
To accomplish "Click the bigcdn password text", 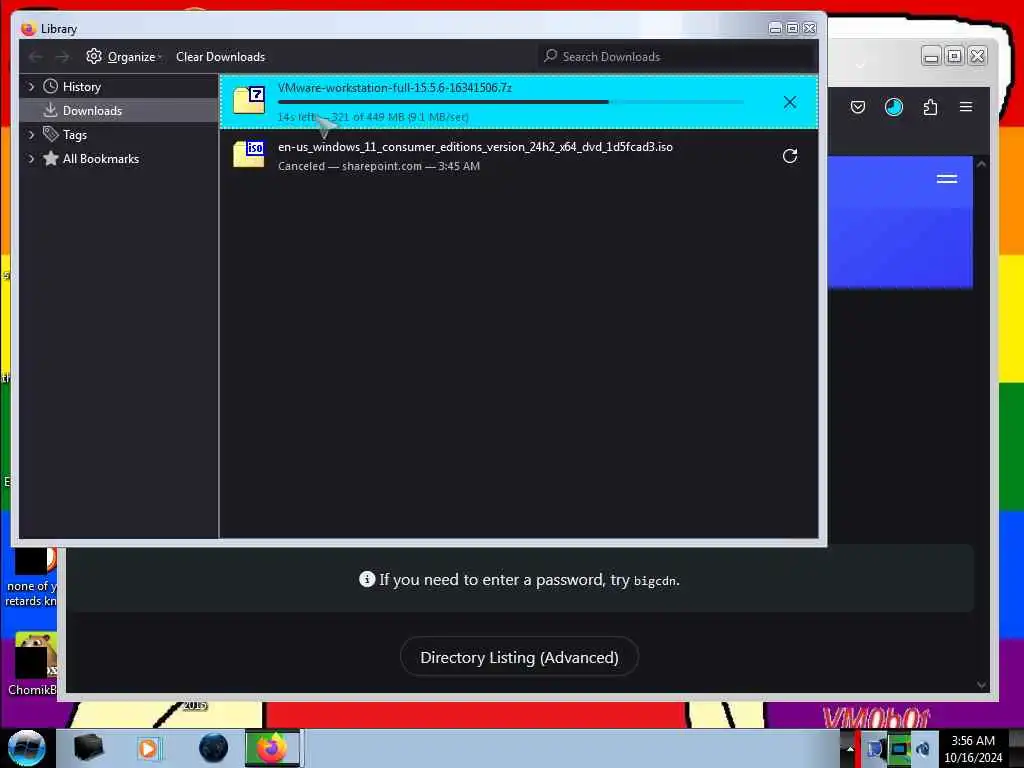I will pyautogui.click(x=655, y=581).
